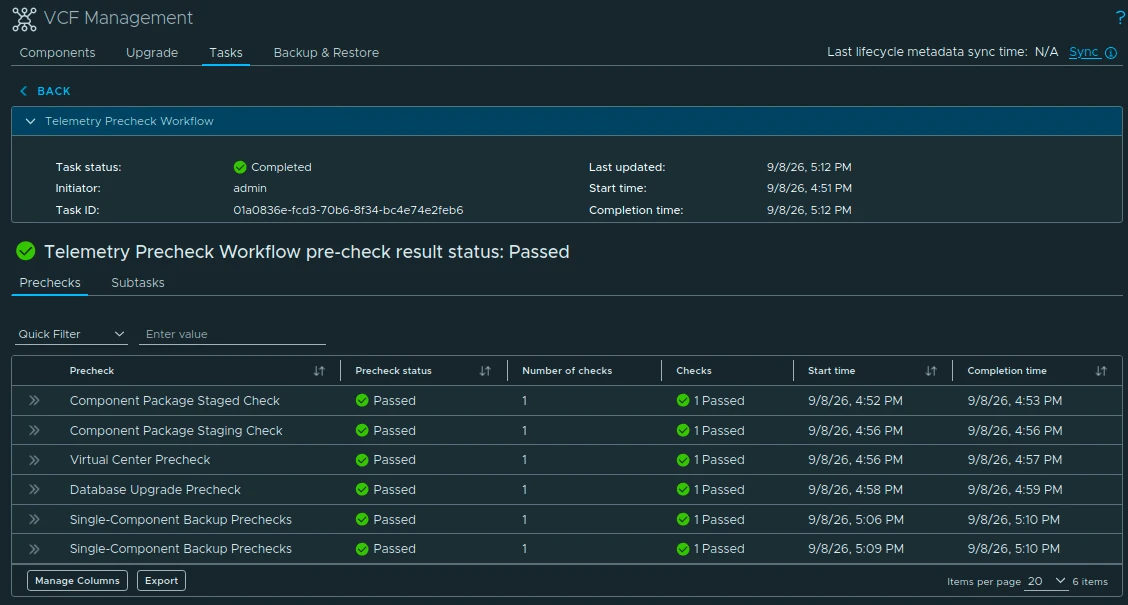Click the Enter value filter field
This screenshot has height=605, width=1128.
coord(232,335)
